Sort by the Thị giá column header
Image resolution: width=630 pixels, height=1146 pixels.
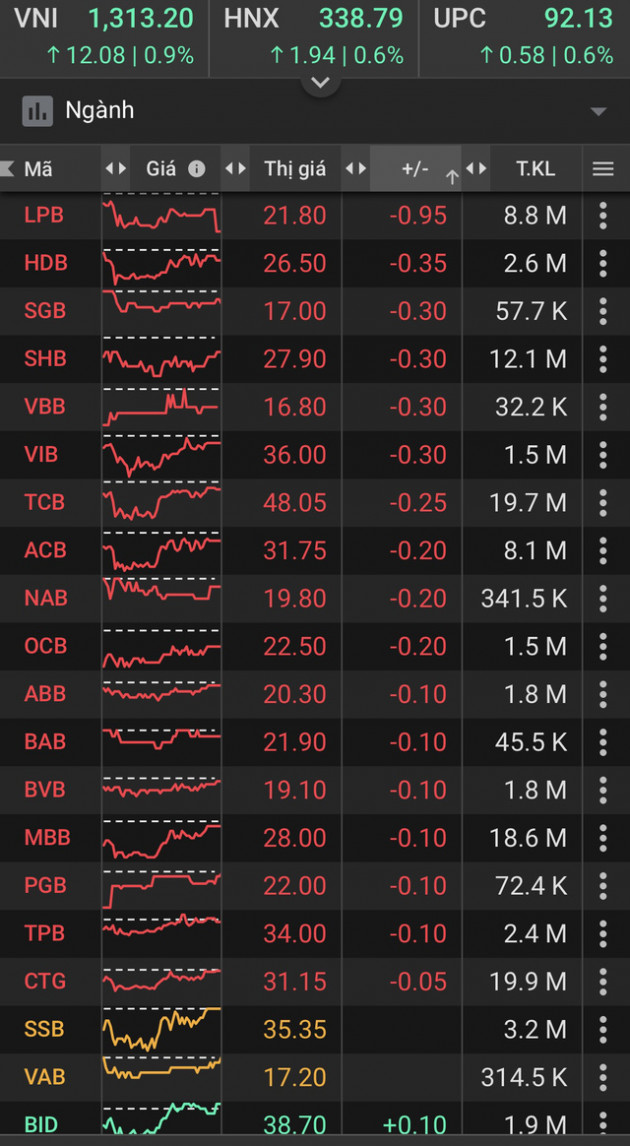(295, 169)
